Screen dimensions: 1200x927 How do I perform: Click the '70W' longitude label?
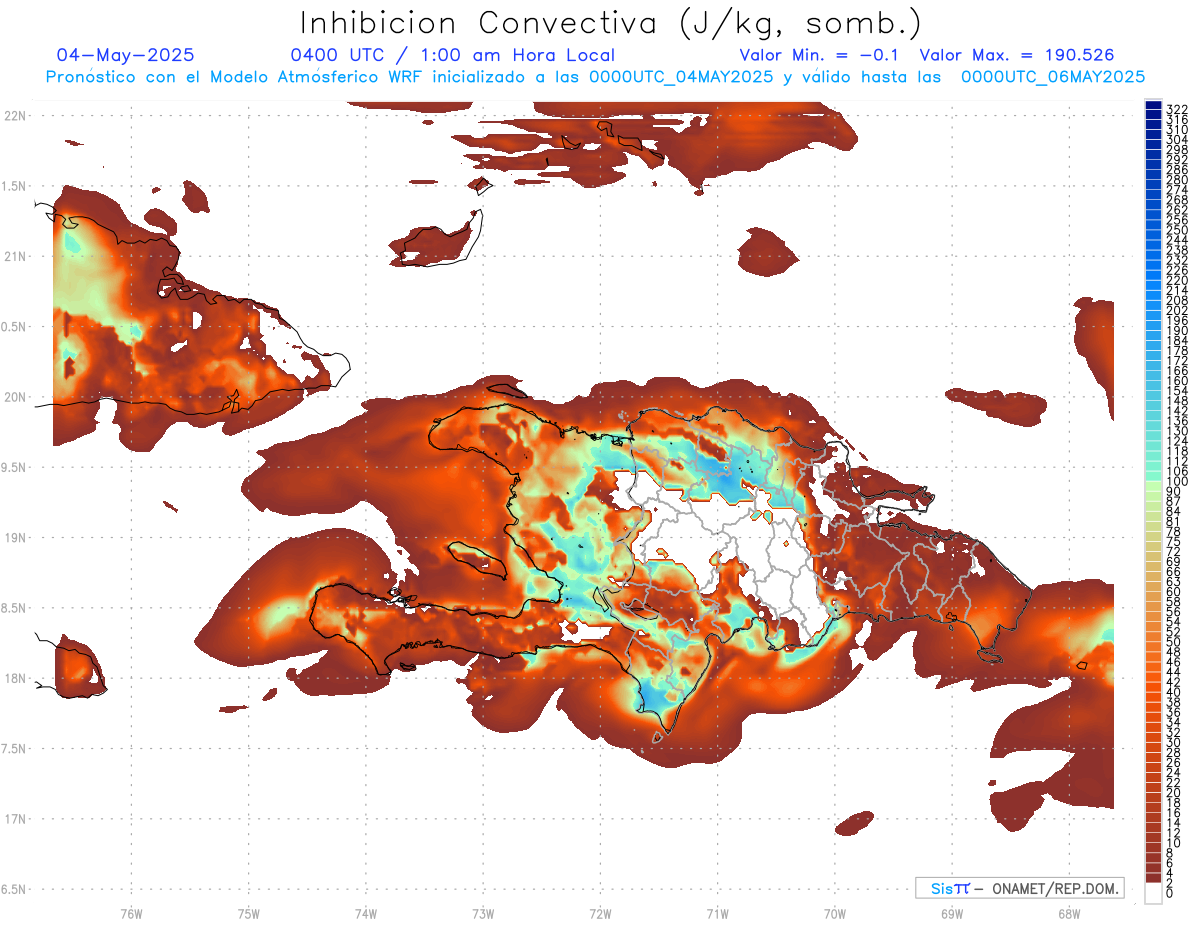[834, 913]
